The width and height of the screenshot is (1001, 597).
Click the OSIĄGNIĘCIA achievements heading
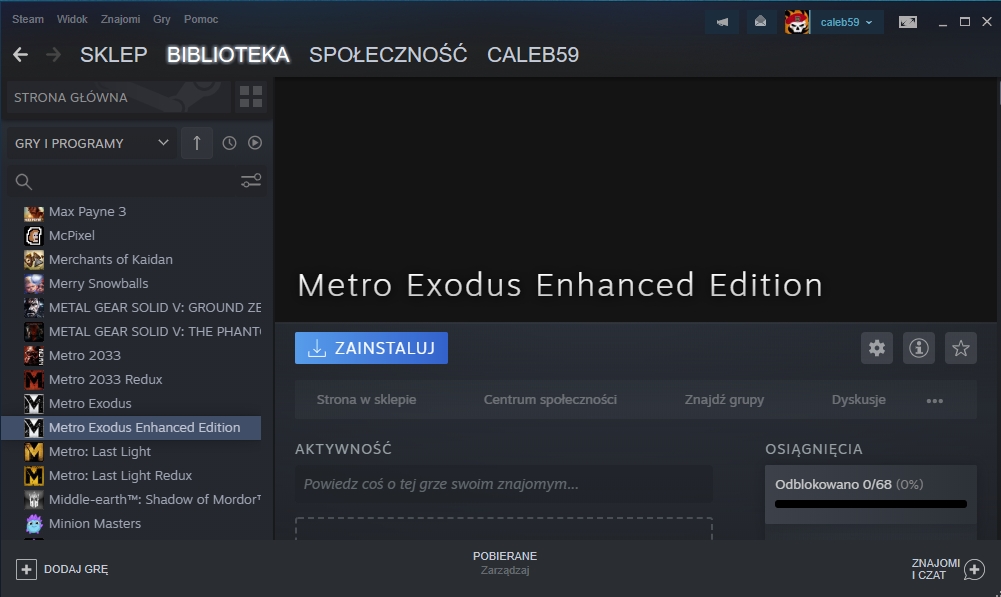click(x=814, y=449)
